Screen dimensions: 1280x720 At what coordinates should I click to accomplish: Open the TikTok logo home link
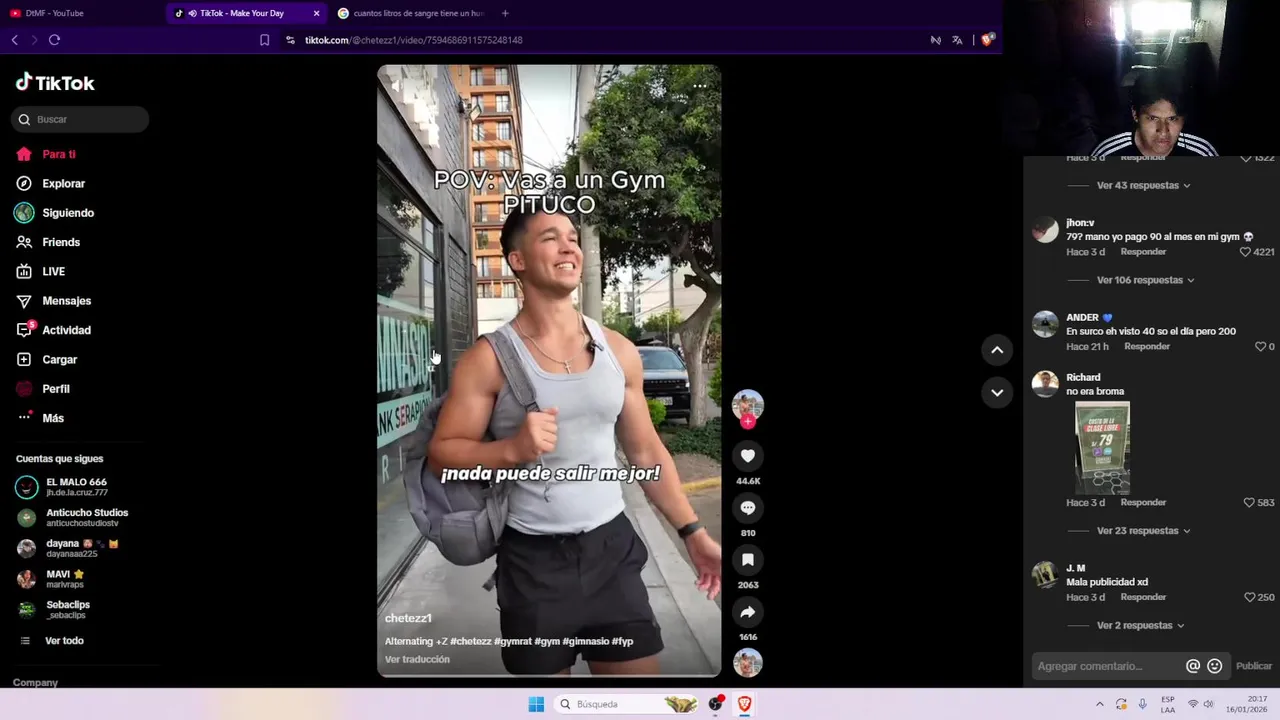(x=55, y=83)
